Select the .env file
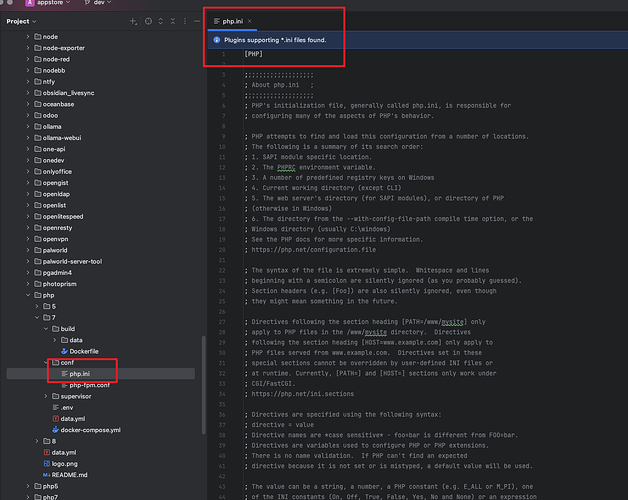This screenshot has width=628, height=500. [x=62, y=407]
